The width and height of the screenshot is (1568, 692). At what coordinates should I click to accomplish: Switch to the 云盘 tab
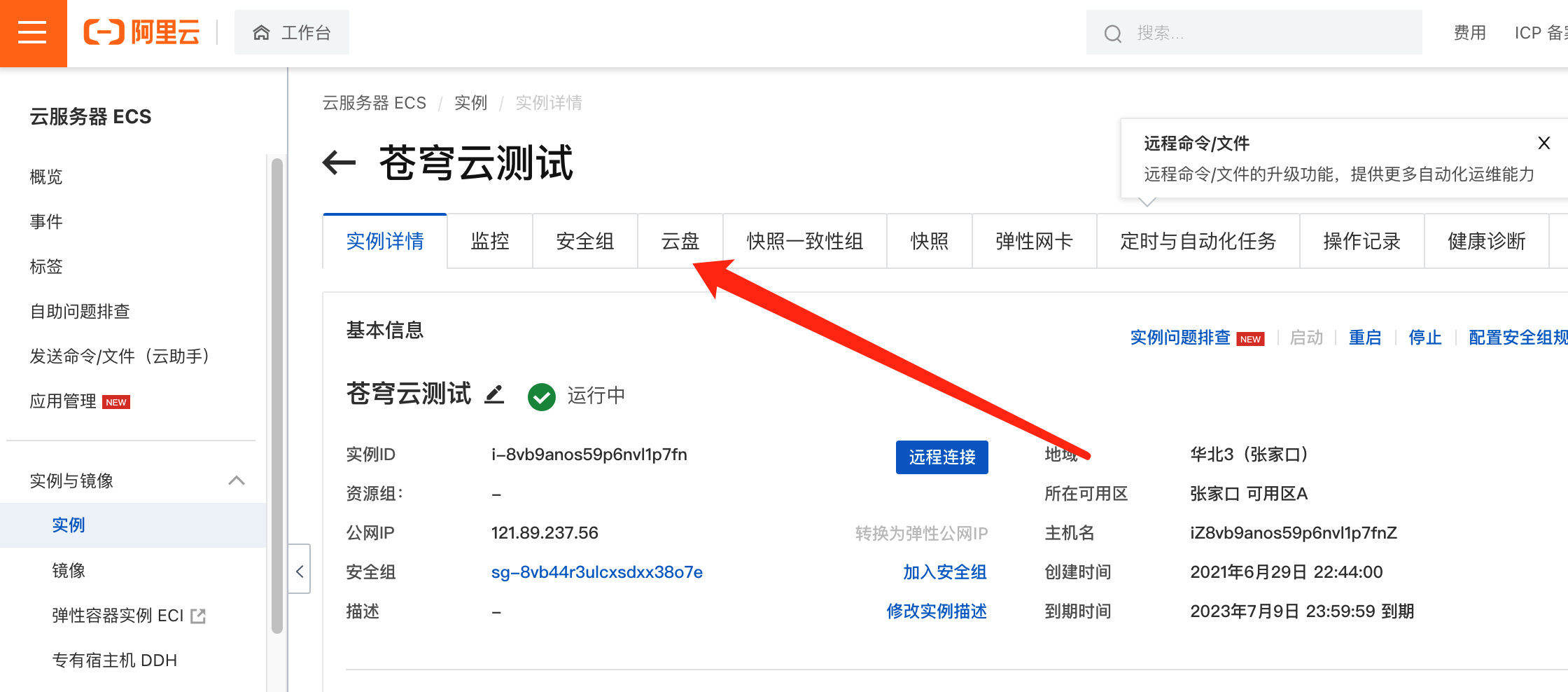click(x=680, y=241)
